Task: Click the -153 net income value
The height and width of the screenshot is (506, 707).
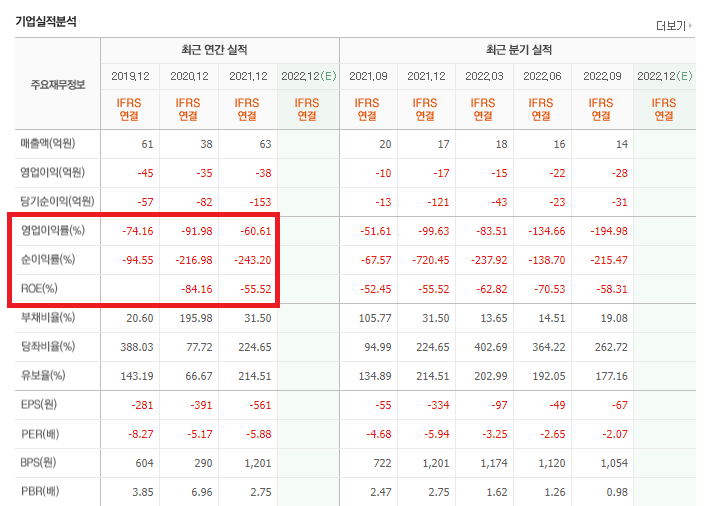Action: (260, 202)
